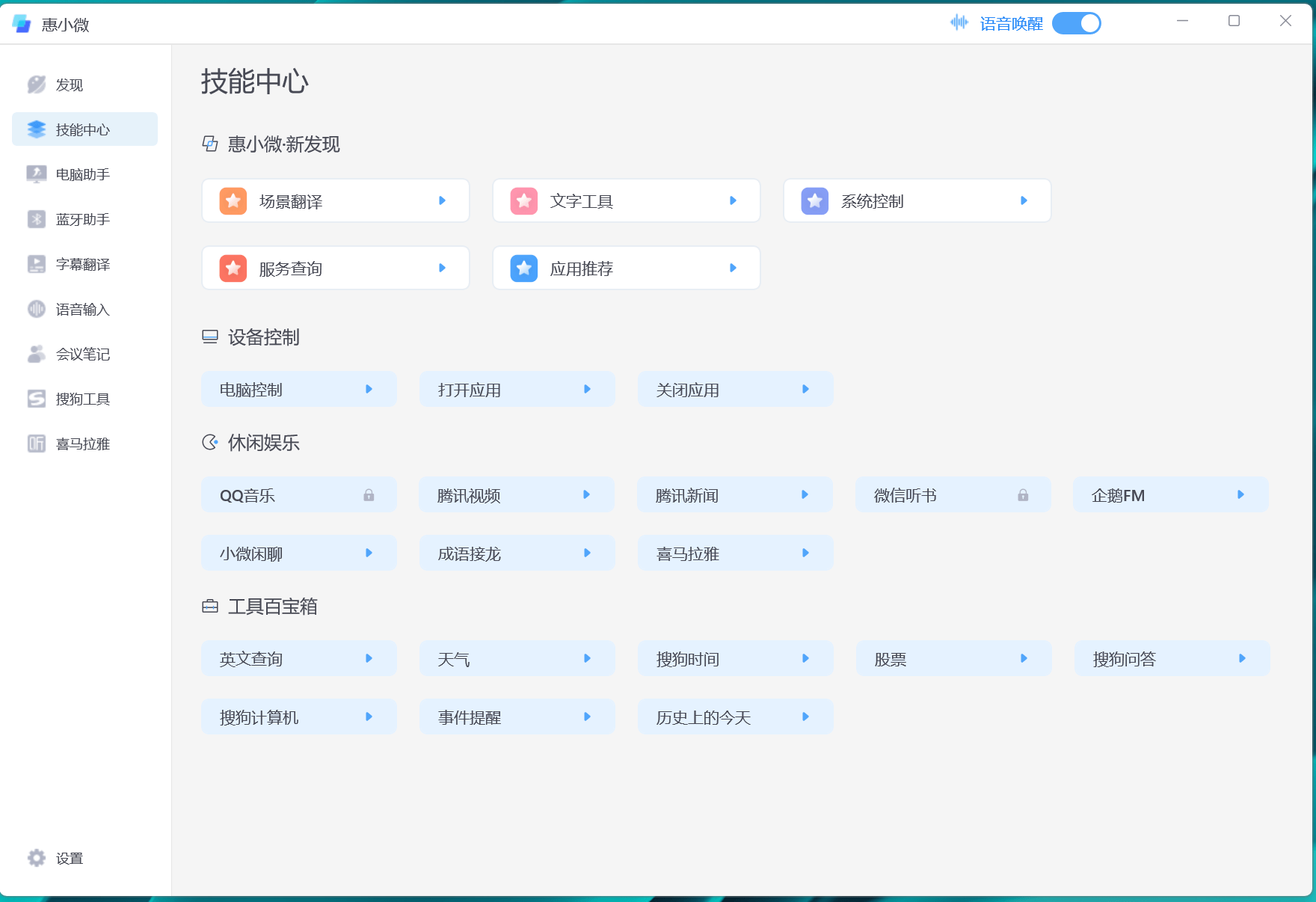Image resolution: width=1316 pixels, height=902 pixels.
Task: Open 设置 at sidebar bottom
Action: pos(84,858)
